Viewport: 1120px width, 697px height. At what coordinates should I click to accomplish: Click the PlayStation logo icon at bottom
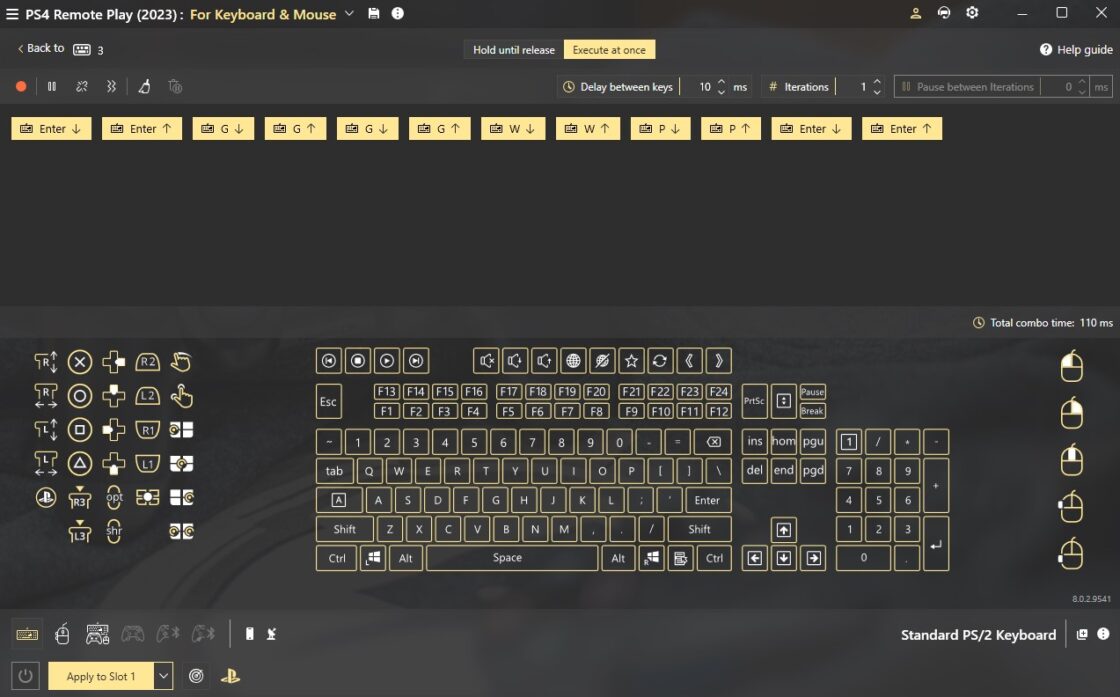(230, 676)
